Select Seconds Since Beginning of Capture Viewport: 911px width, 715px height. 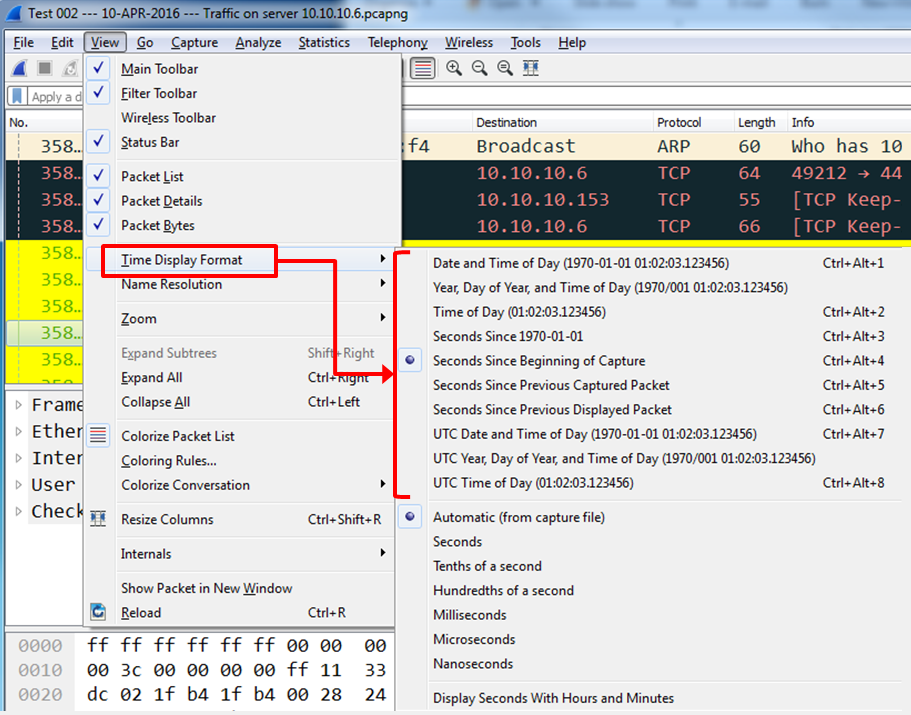[539, 361]
